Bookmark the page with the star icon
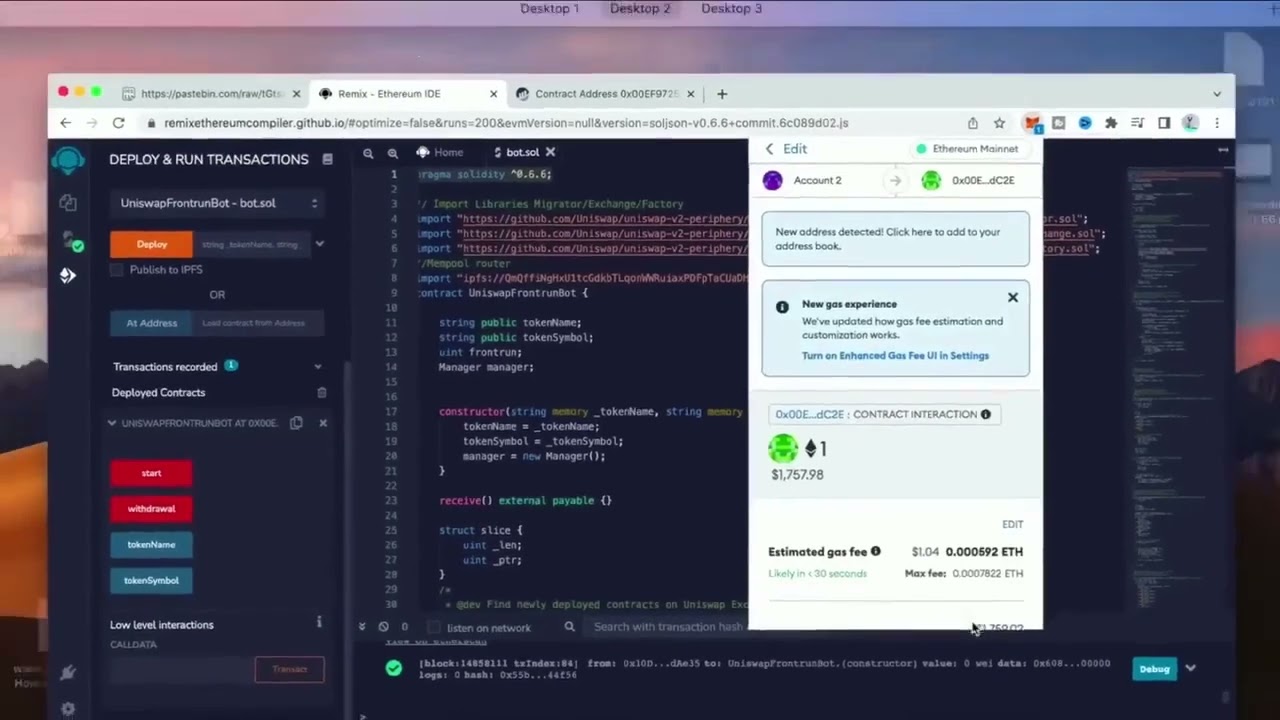 (x=999, y=123)
